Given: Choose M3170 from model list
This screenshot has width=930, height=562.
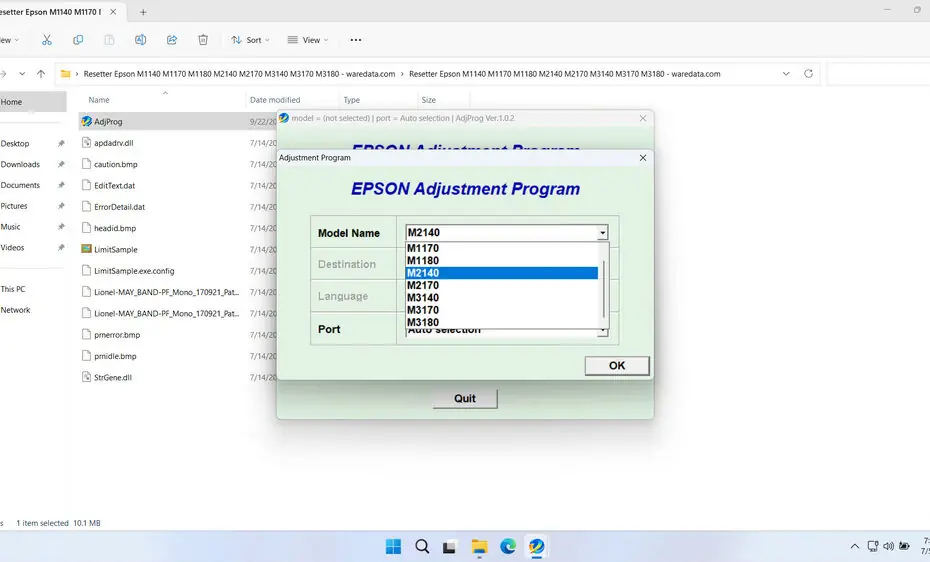Looking at the screenshot, I should pyautogui.click(x=502, y=310).
